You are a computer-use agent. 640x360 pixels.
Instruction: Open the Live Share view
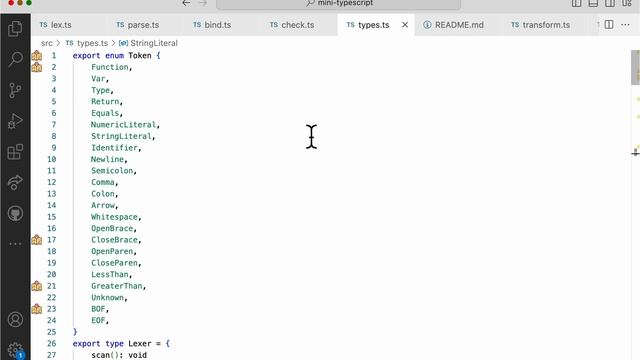[15, 182]
